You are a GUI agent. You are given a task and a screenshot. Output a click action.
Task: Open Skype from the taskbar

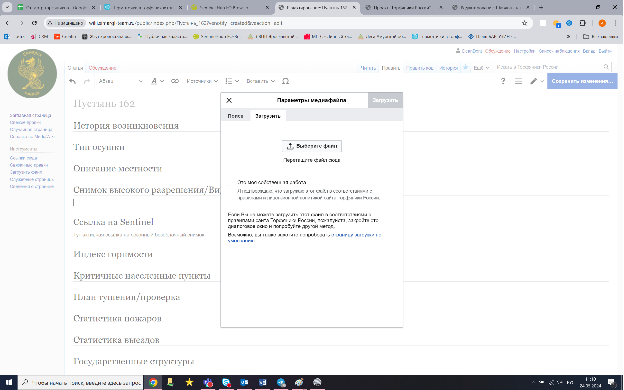coord(226,382)
